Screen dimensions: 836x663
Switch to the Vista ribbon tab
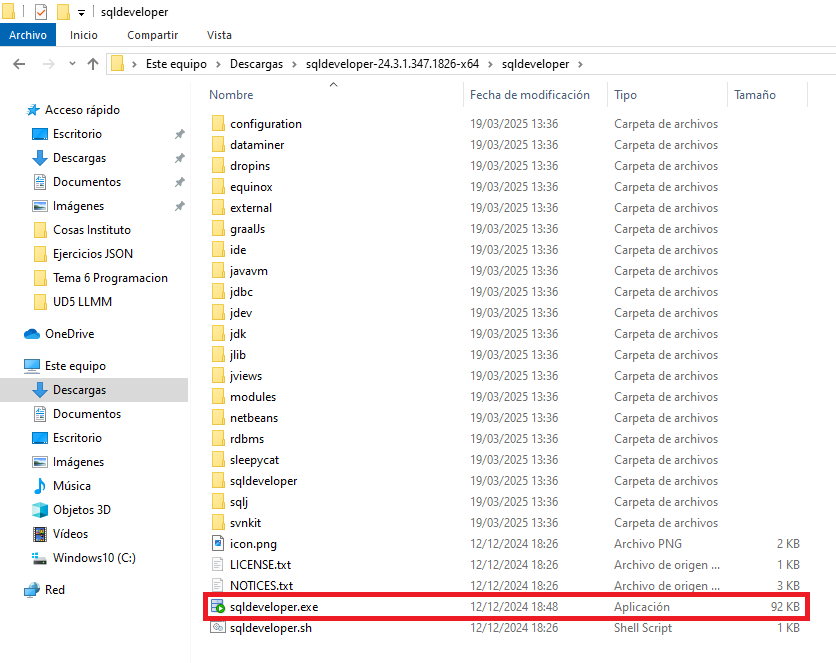(219, 35)
